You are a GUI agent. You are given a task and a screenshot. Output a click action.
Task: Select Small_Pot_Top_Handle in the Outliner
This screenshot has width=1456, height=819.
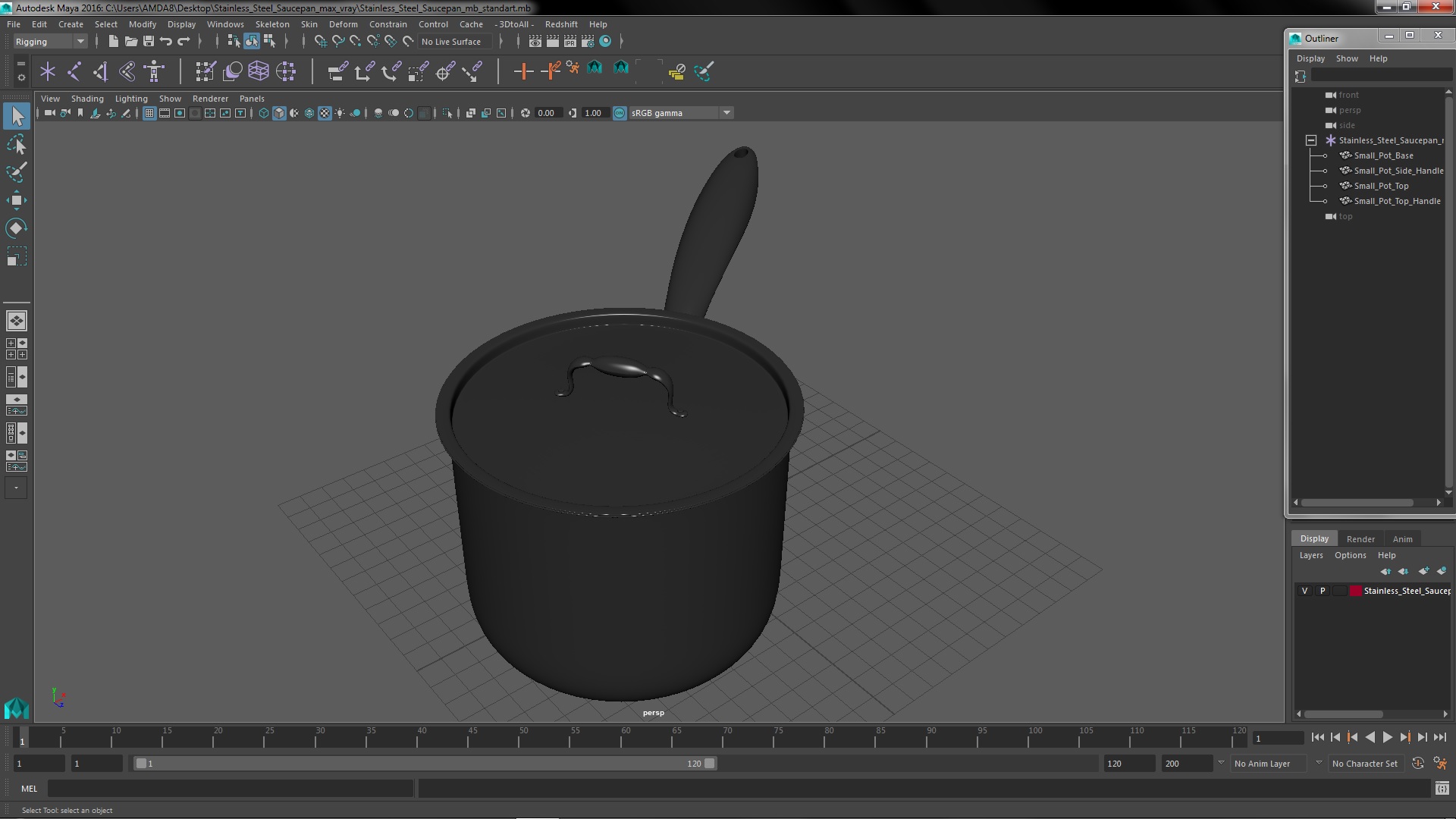[x=1397, y=201]
